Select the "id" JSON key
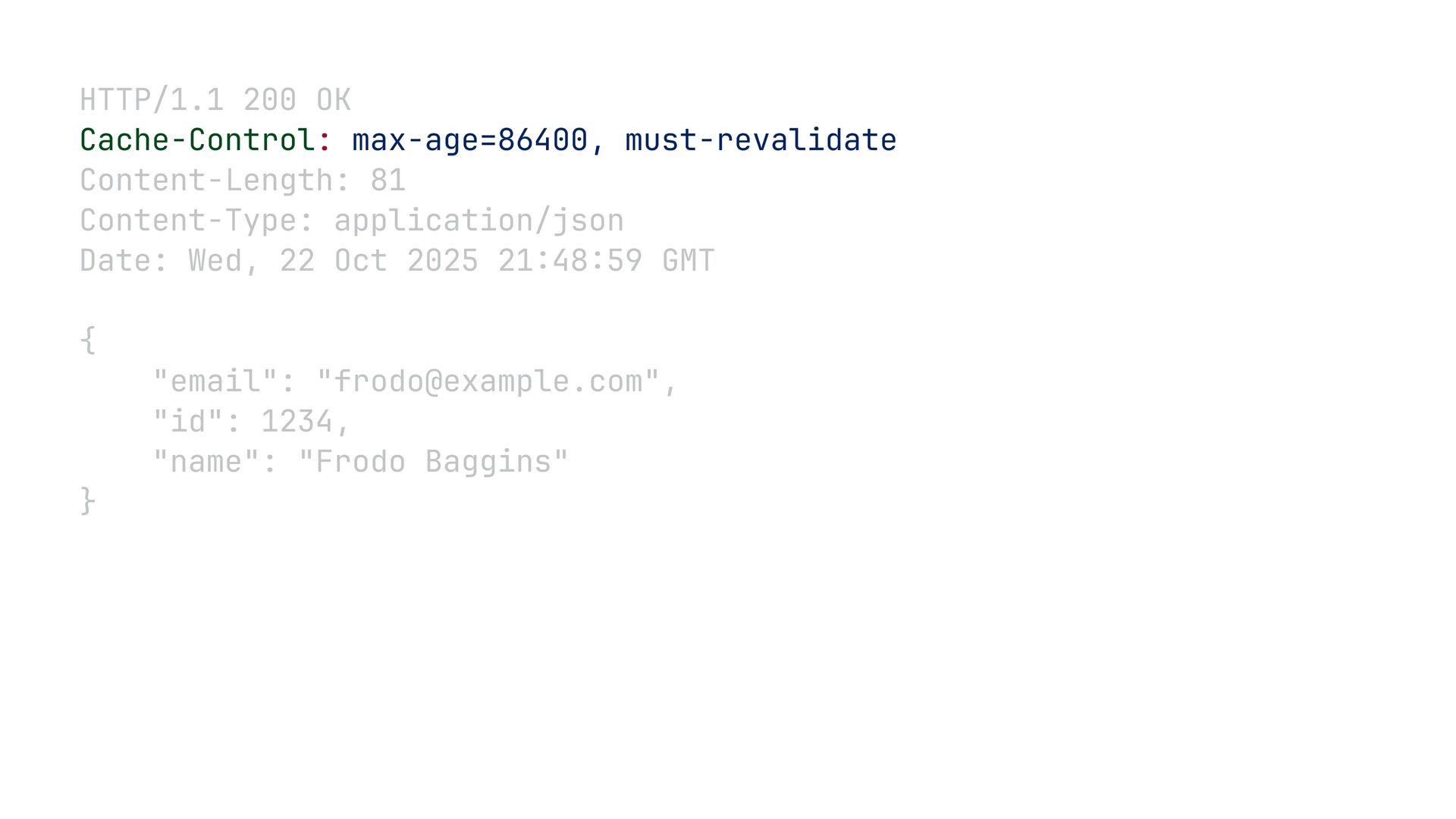This screenshot has height=819, width=1456. point(188,422)
